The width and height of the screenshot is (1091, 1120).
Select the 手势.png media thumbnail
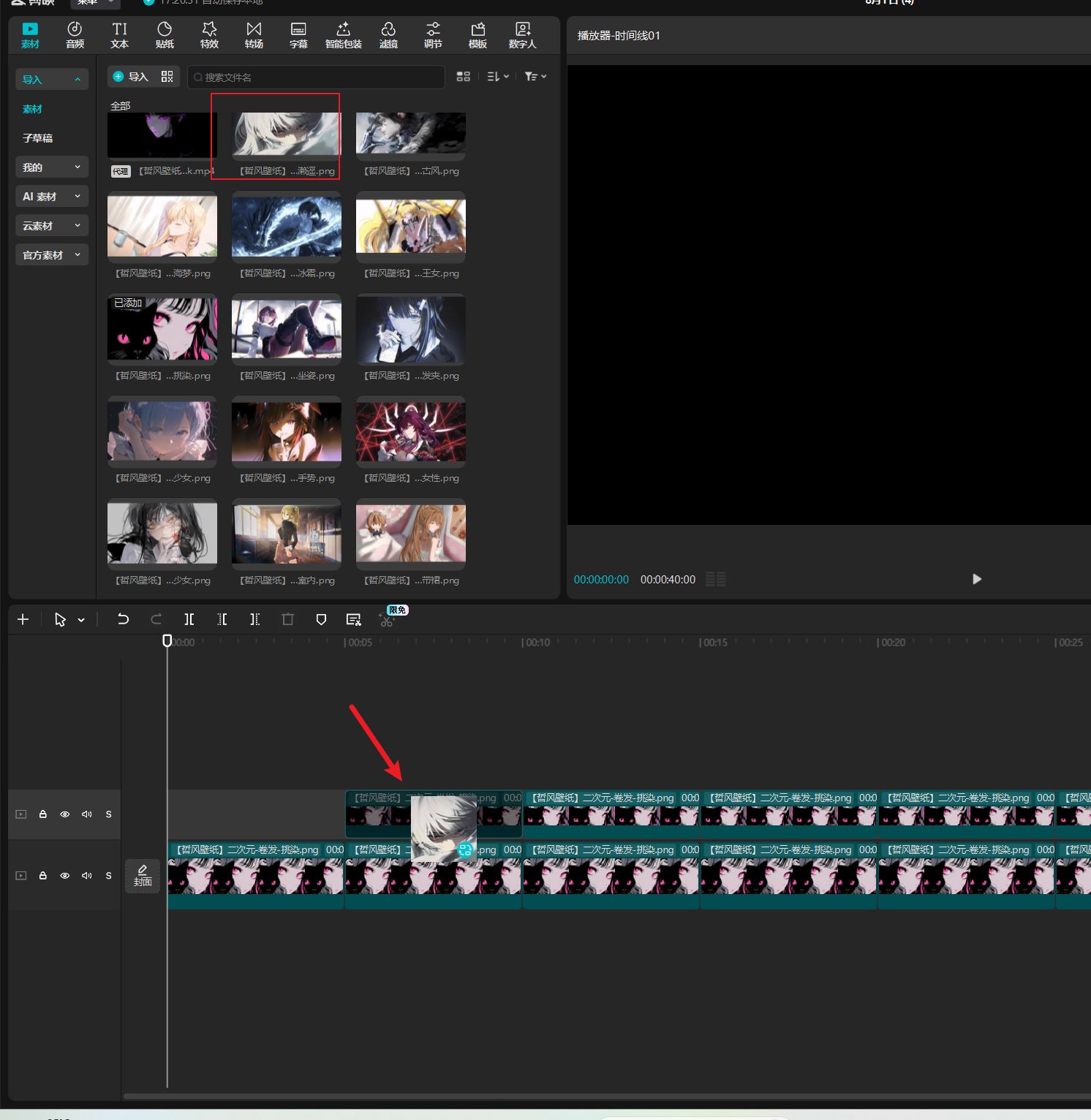click(287, 431)
